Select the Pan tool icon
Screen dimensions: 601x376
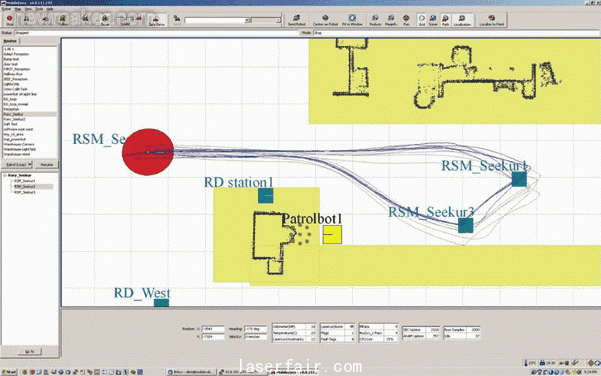(406, 20)
